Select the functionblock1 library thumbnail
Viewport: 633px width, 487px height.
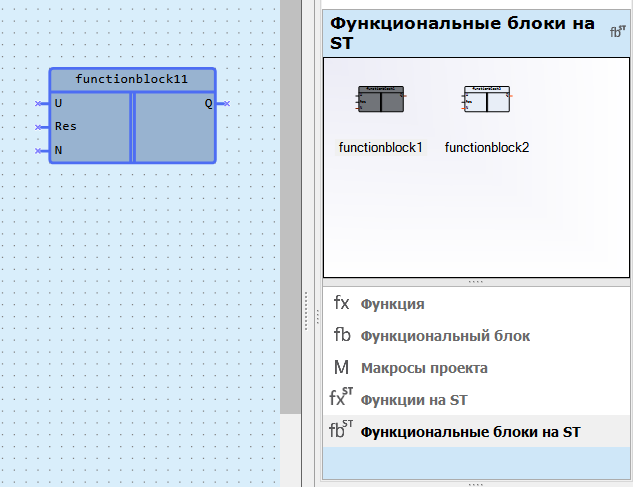point(380,100)
